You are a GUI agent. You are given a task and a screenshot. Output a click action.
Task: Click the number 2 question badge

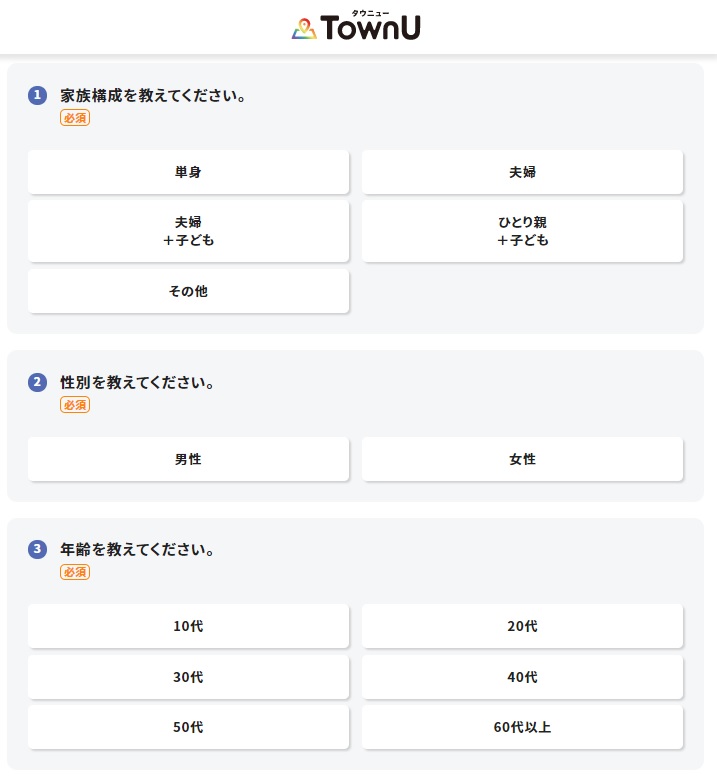pyautogui.click(x=38, y=382)
